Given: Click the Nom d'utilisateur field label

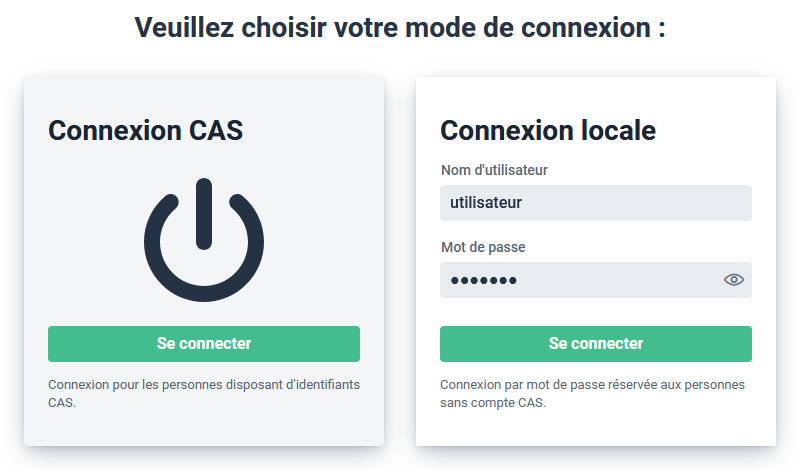Looking at the screenshot, I should pos(494,170).
